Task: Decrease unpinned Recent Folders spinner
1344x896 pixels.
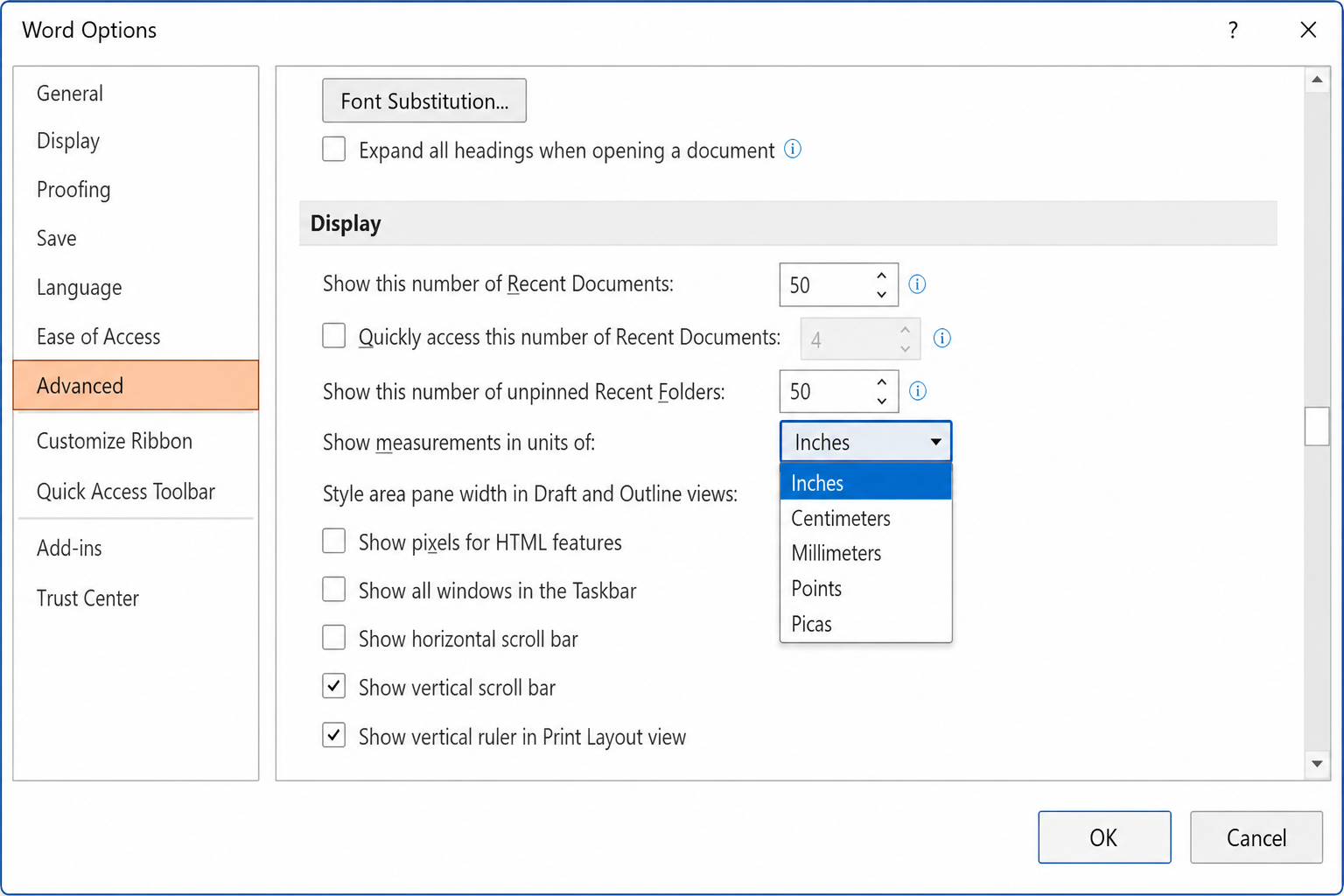Action: point(881,402)
